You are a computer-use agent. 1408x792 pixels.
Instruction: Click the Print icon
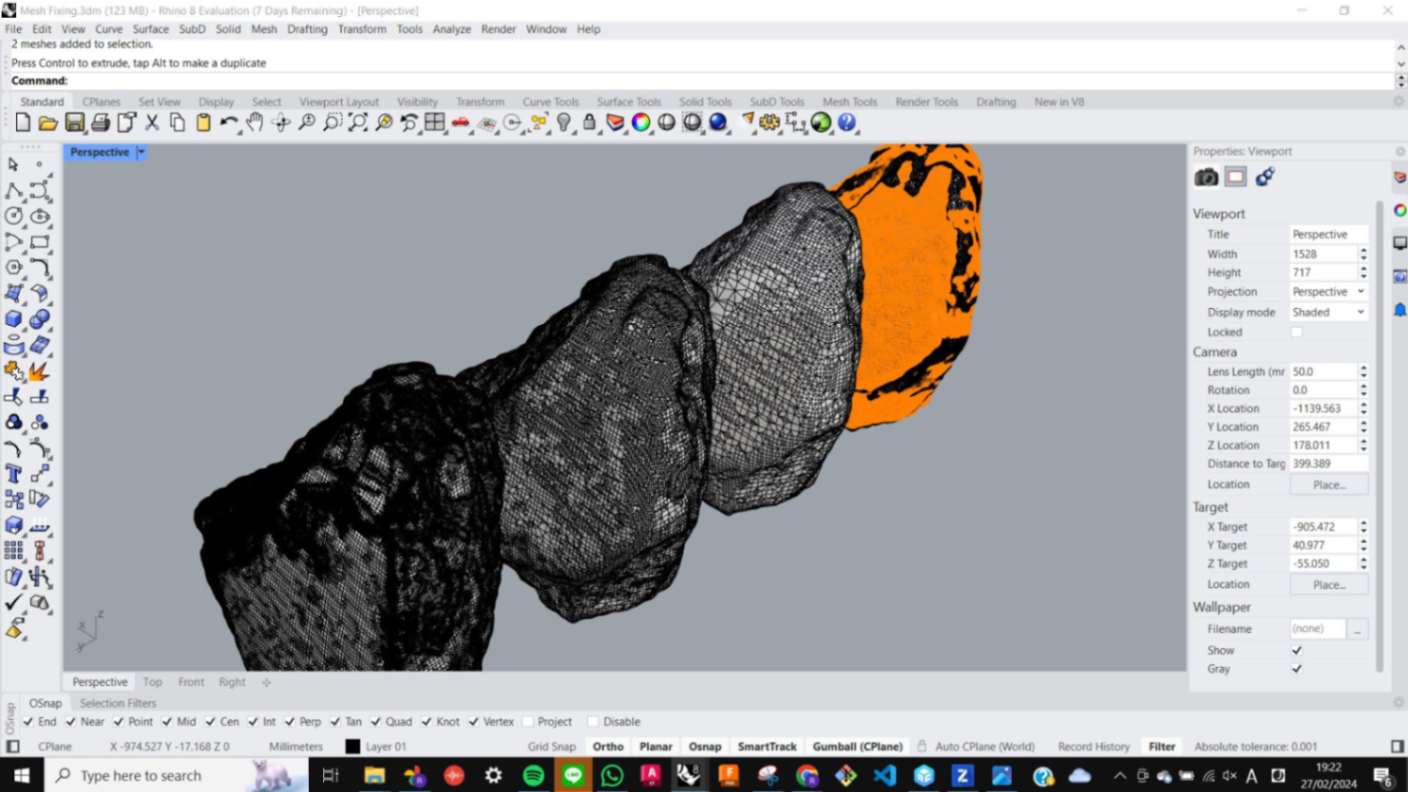(x=100, y=123)
